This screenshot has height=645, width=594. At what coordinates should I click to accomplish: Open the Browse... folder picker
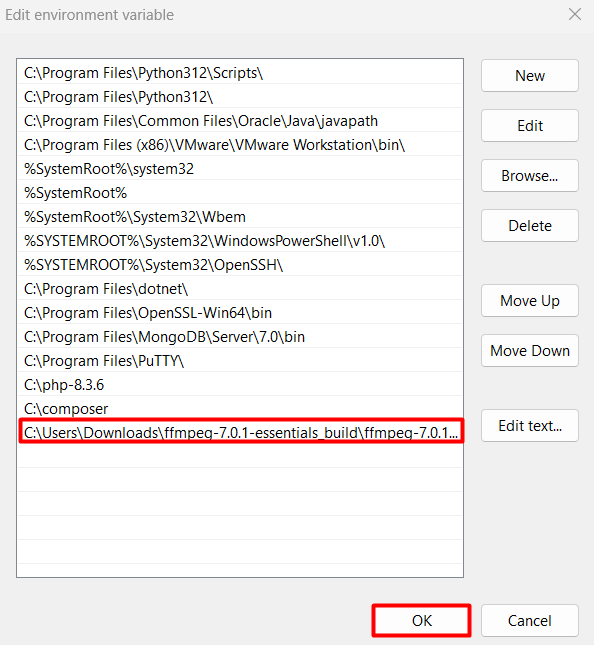(530, 176)
